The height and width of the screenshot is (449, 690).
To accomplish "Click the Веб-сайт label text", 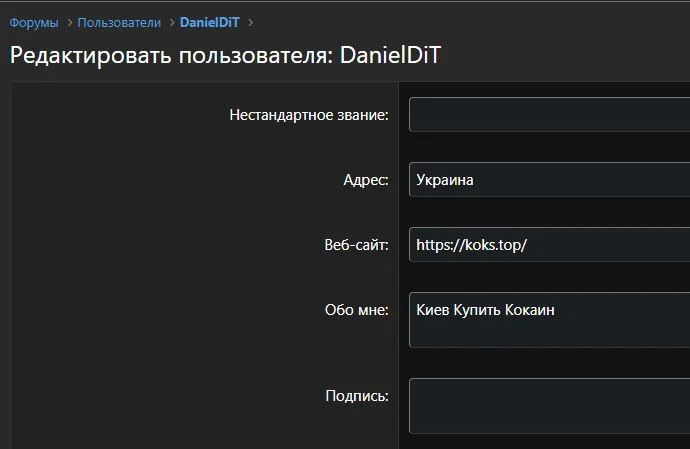I will (357, 245).
